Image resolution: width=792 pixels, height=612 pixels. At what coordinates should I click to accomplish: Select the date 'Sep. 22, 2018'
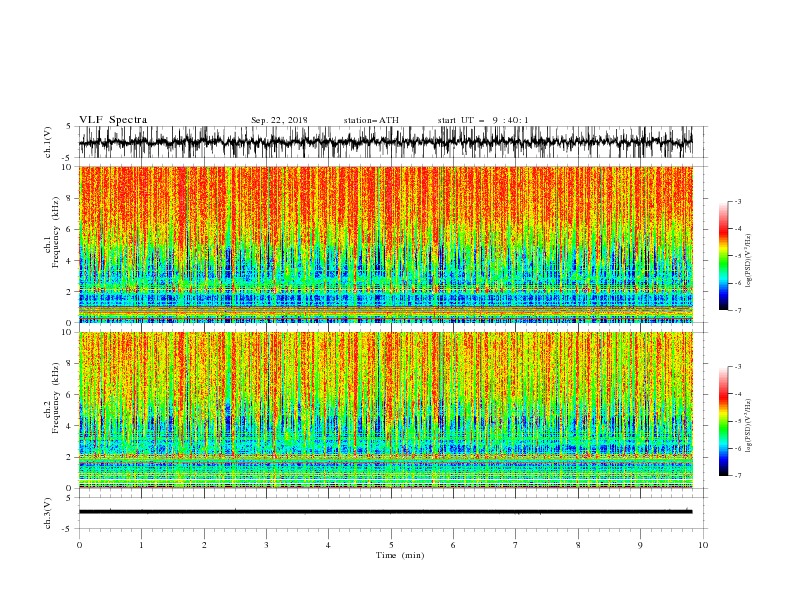279,120
